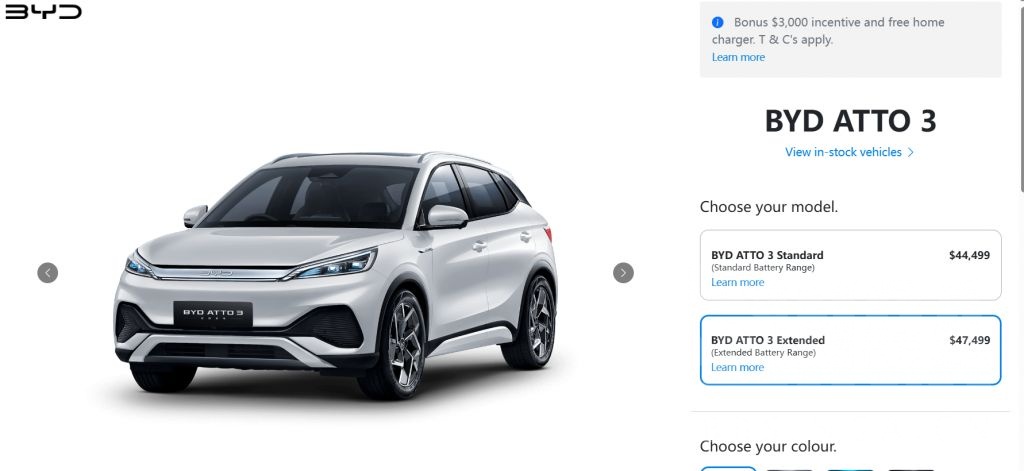Click the blue info icon in bonus banner
The width and height of the screenshot is (1024, 471).
[x=718, y=22]
